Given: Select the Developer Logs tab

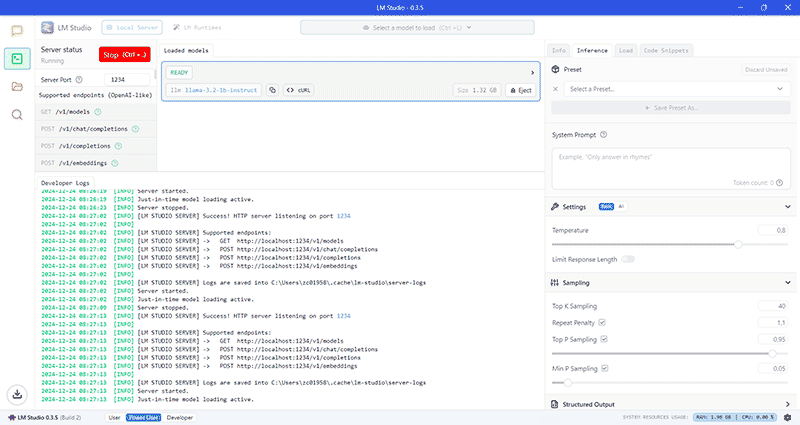Looking at the screenshot, I should (65, 183).
